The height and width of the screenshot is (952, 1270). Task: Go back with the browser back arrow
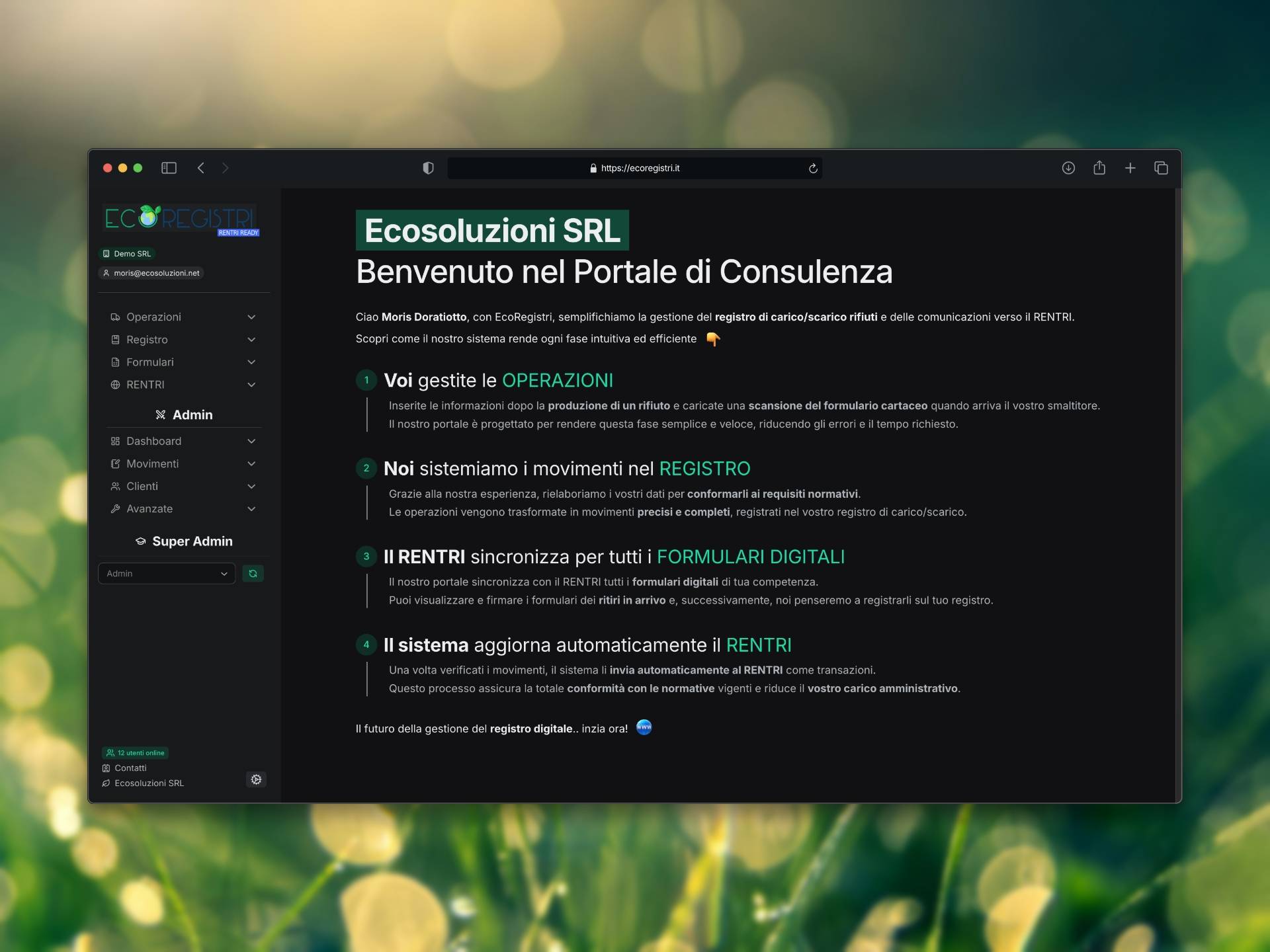point(200,168)
